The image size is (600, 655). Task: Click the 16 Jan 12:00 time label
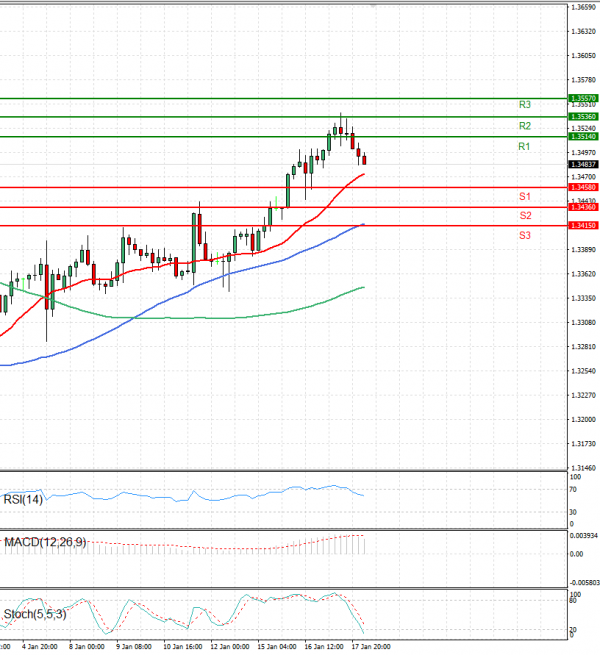coord(324,647)
